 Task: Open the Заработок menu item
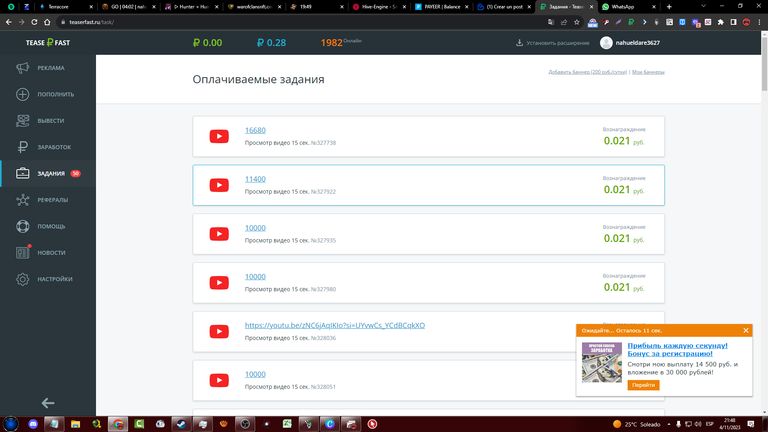[48, 147]
